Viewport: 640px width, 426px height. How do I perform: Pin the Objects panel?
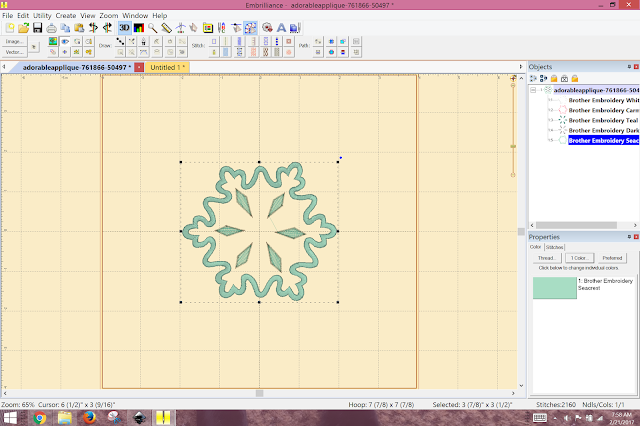629,67
